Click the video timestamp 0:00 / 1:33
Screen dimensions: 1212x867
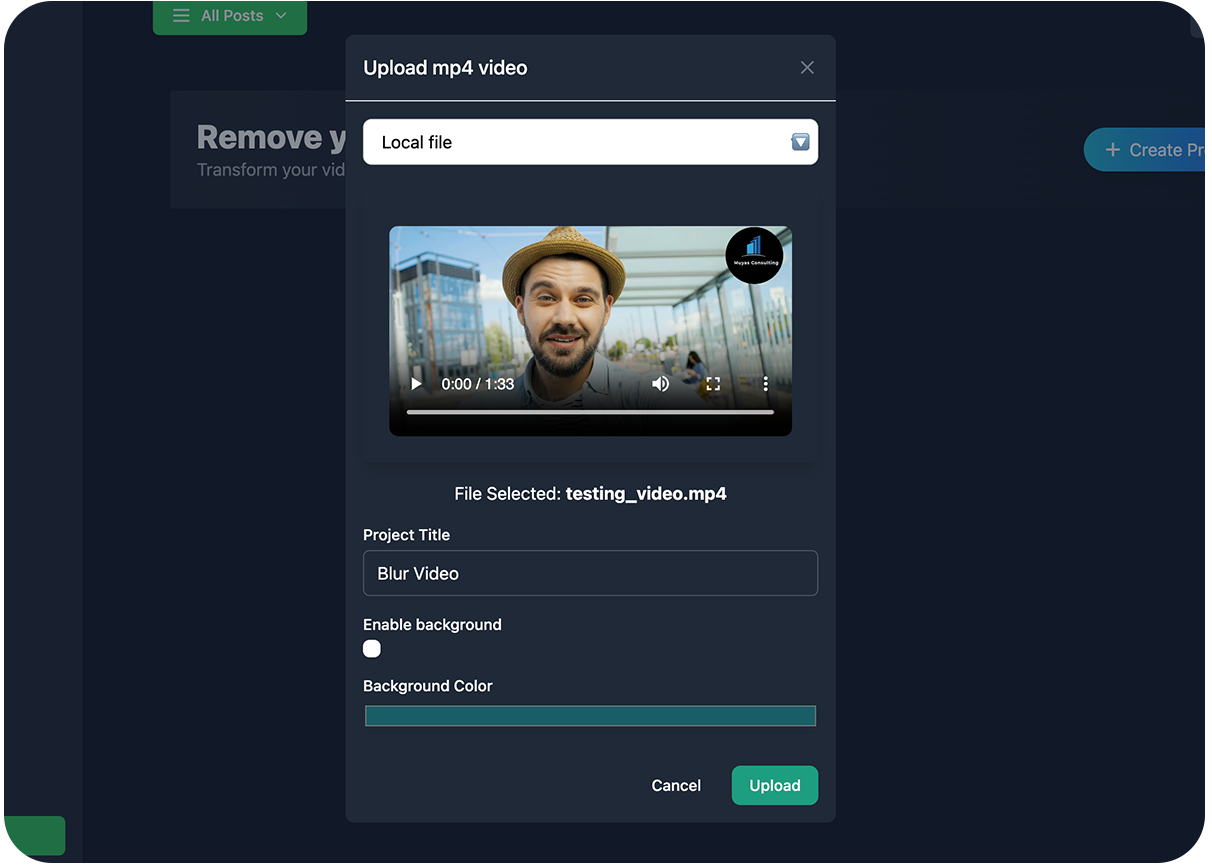pyautogui.click(x=478, y=384)
